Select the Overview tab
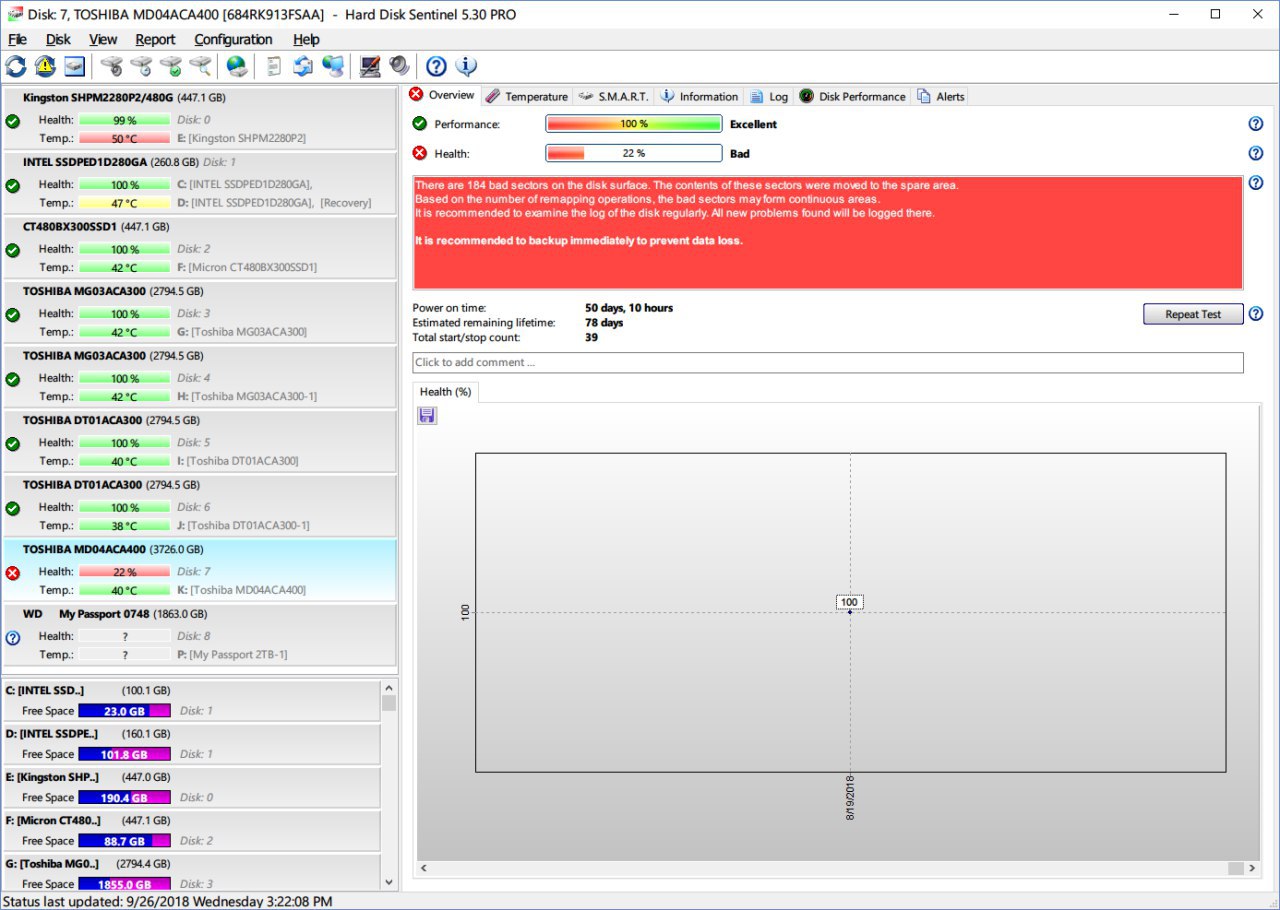Viewport: 1280px width, 910px height. pyautogui.click(x=442, y=95)
